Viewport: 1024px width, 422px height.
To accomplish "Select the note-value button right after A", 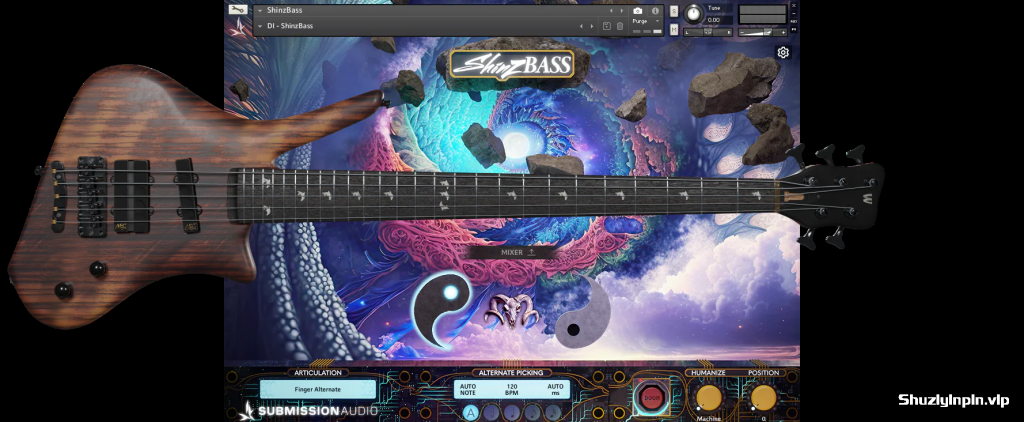I will 491,412.
